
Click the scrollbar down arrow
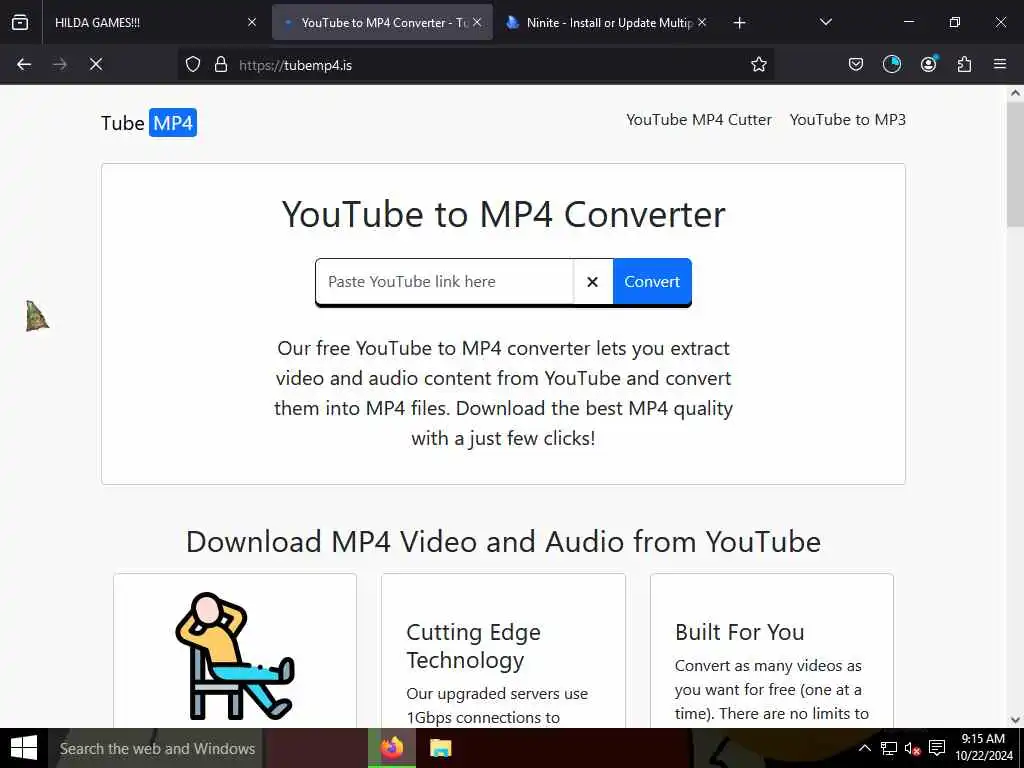tap(1015, 720)
